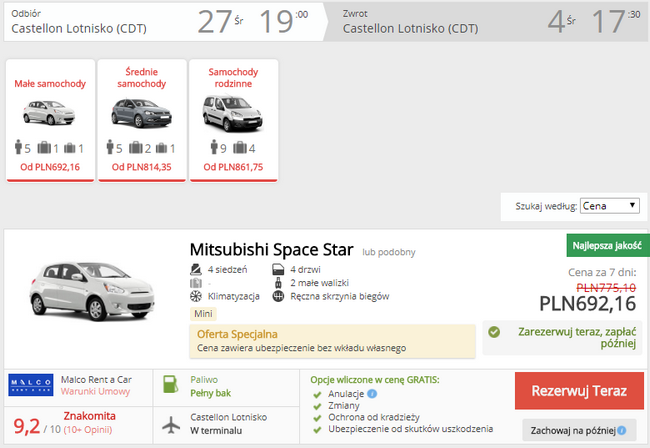Click the Mitsubishi Space Star car image
Screen dimensions: 650x448
click(92, 292)
